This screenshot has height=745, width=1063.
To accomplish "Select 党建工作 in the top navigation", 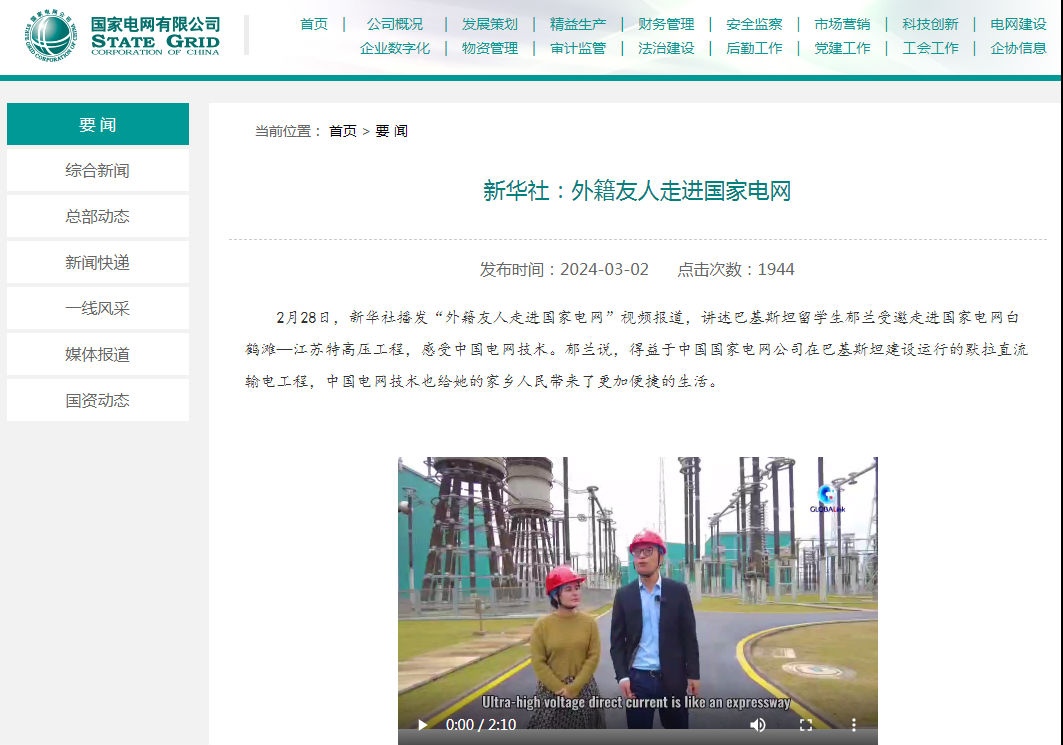I will pos(842,48).
